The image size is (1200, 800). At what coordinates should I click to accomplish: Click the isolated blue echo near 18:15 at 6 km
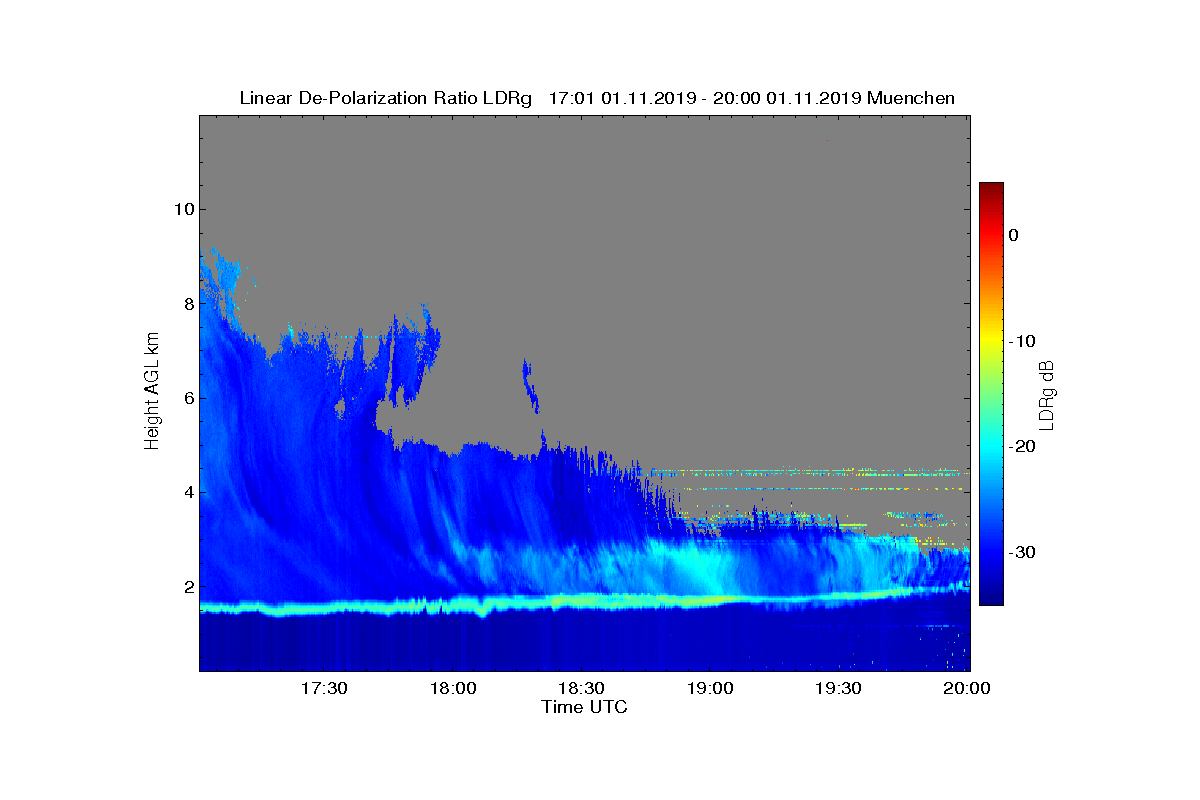(x=529, y=384)
